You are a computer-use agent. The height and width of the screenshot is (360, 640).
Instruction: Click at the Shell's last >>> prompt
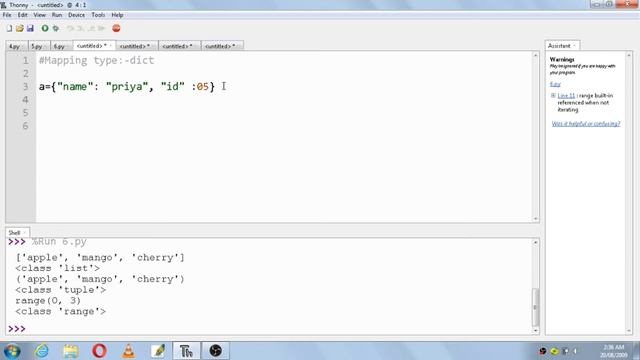point(17,329)
